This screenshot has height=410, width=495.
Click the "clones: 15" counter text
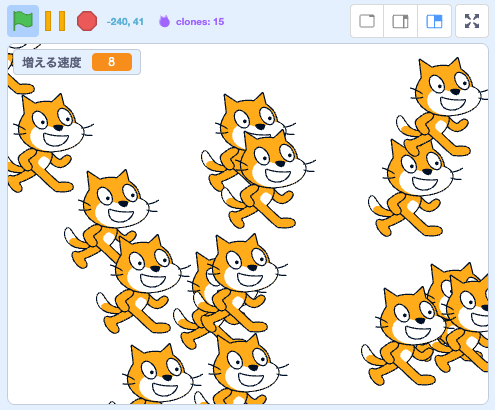point(200,22)
